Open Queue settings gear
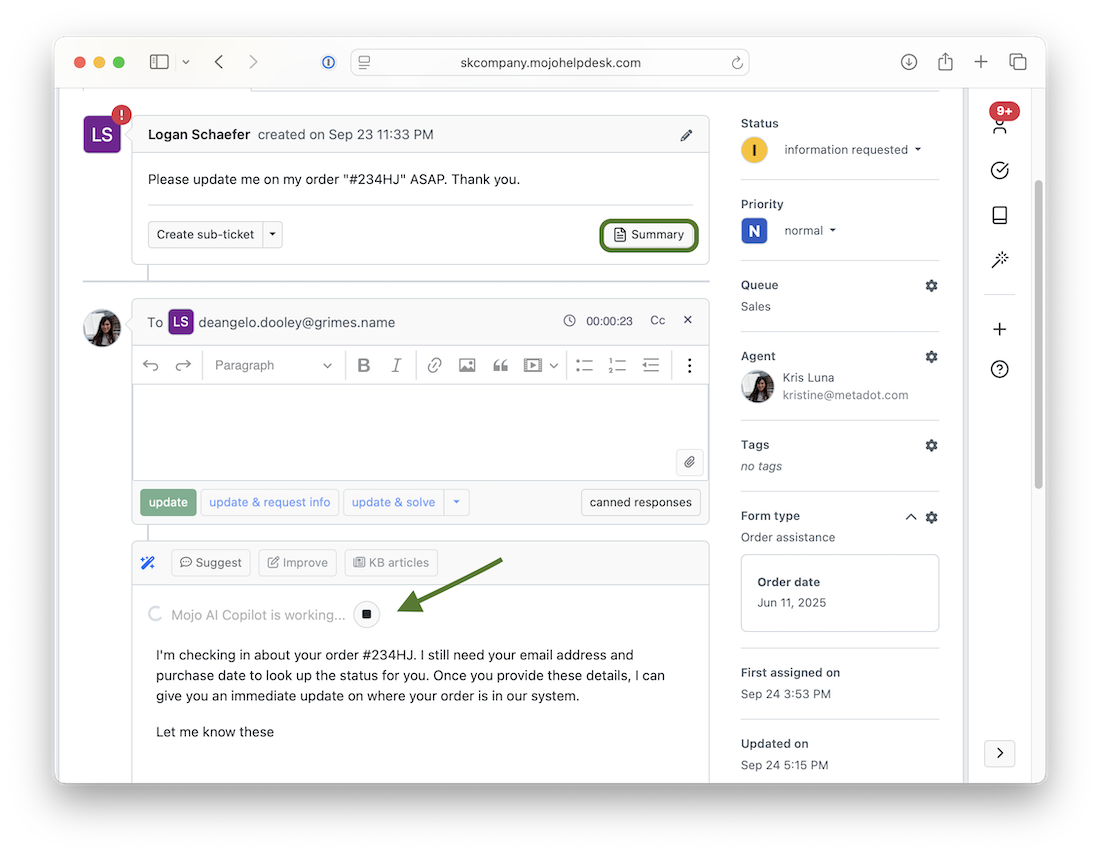This screenshot has width=1100, height=855. click(931, 286)
